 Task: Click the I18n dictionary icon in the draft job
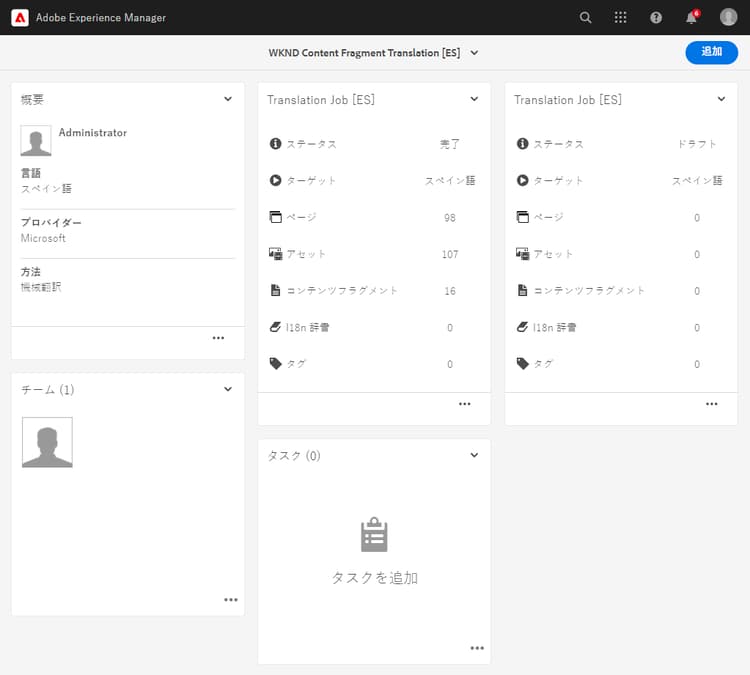point(522,327)
